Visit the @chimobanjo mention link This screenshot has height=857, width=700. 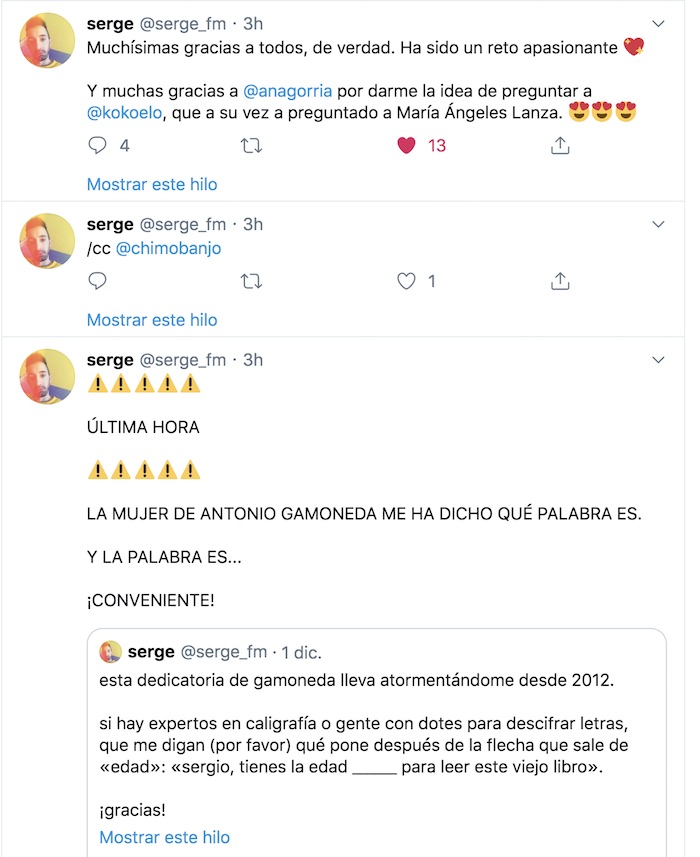click(168, 248)
